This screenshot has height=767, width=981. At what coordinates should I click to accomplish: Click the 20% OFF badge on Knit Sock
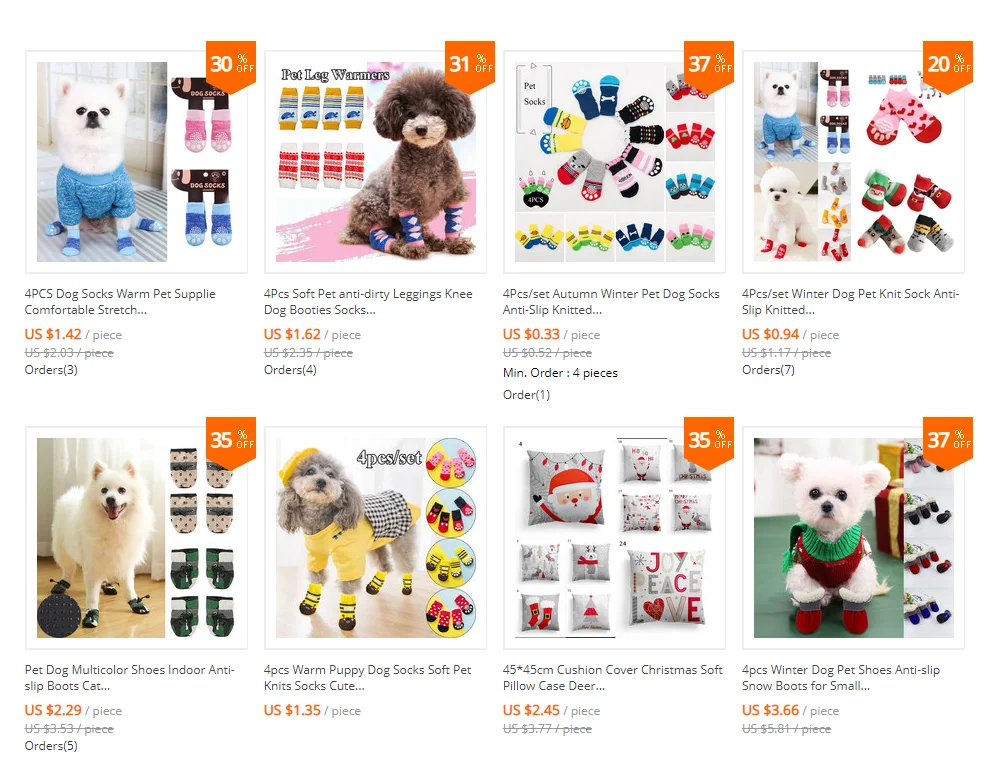948,65
